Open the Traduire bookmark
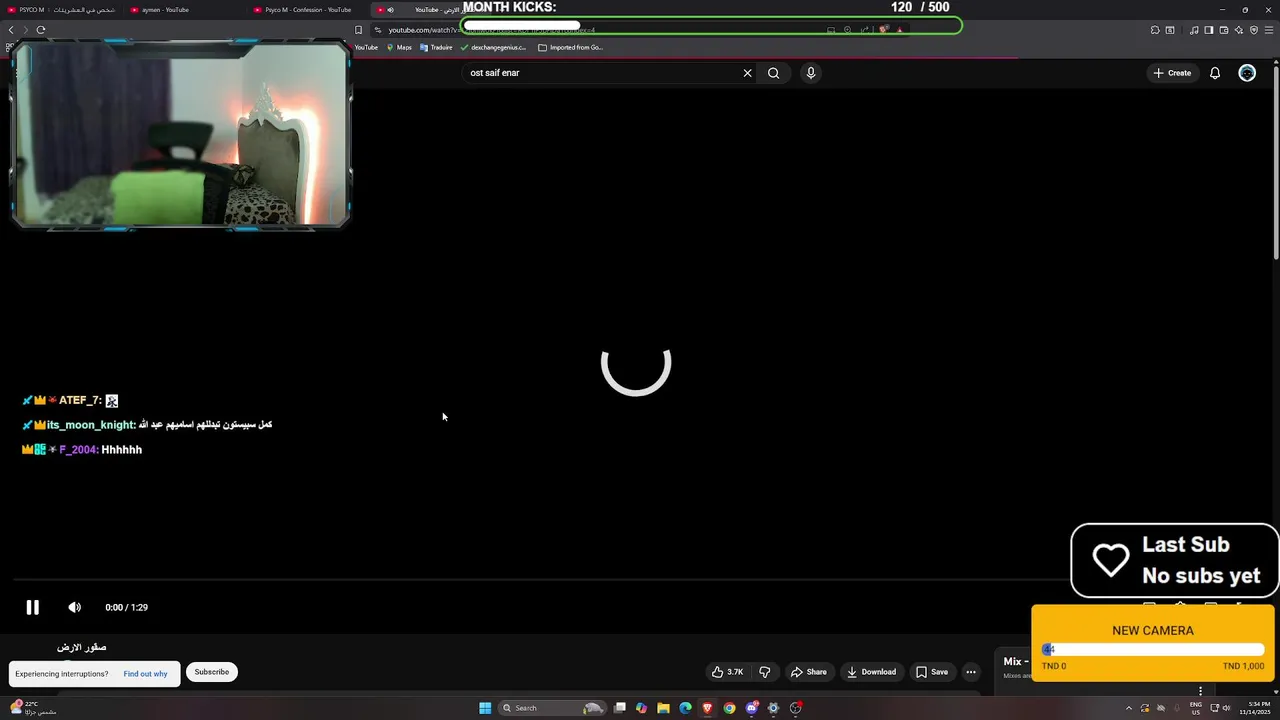 point(436,47)
